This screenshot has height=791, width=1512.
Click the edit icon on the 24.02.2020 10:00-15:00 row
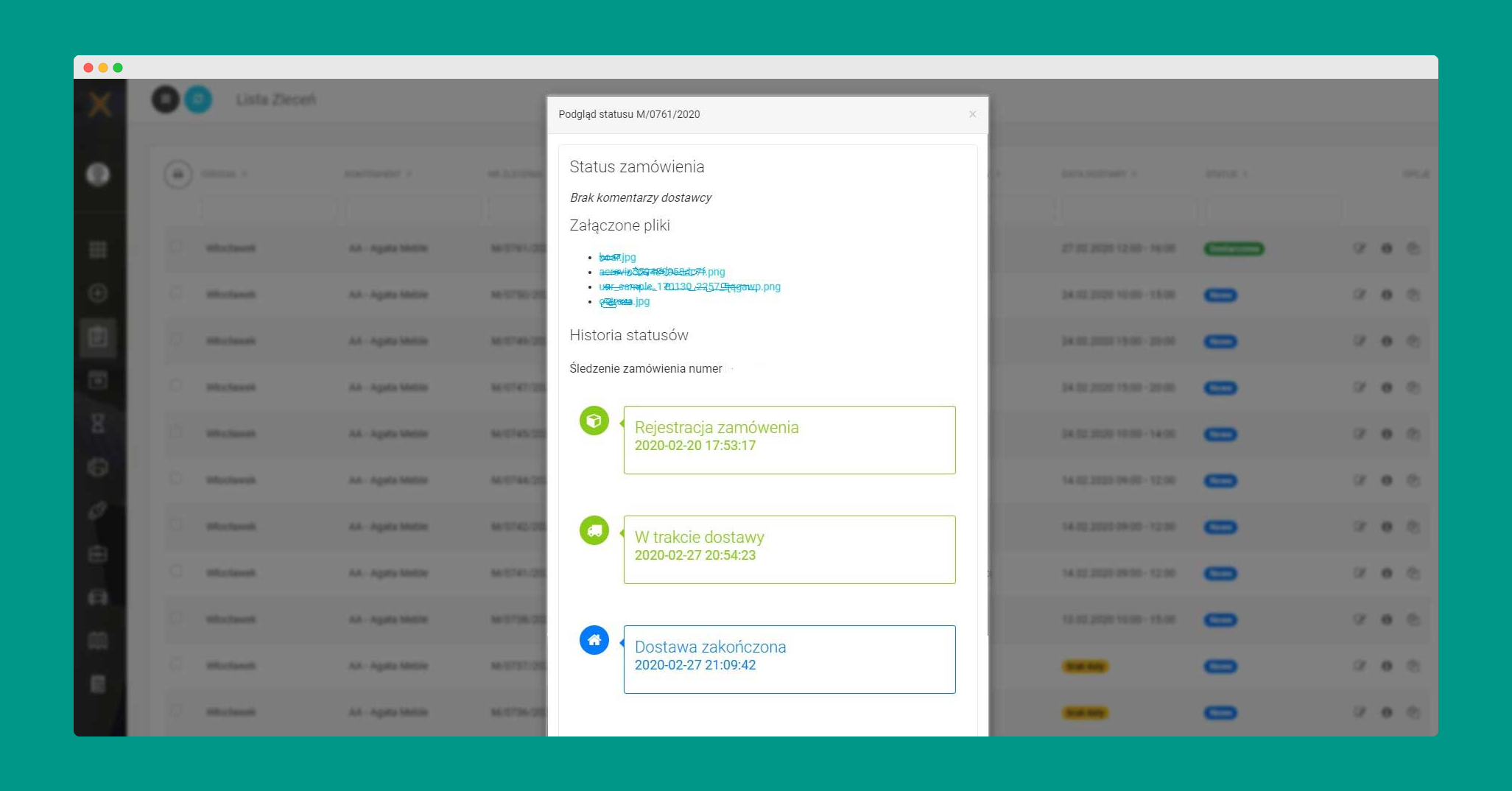[1360, 295]
